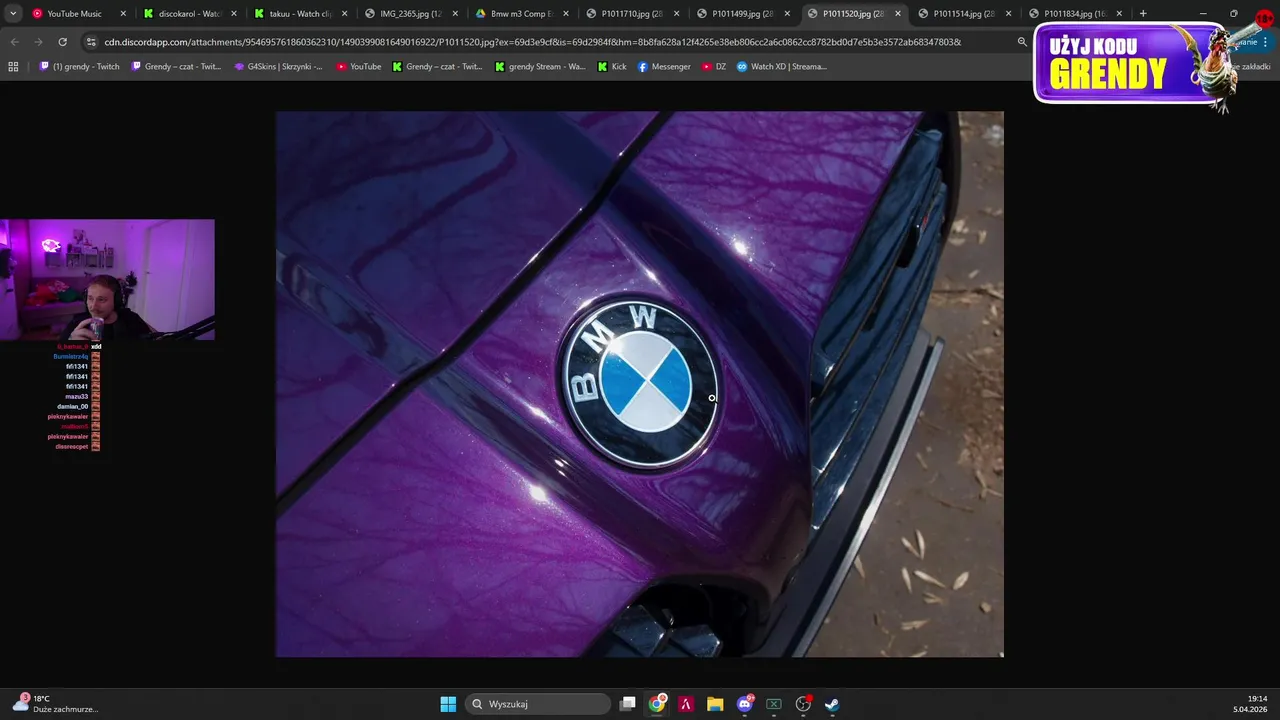Close the discokarol tab
This screenshot has height=720, width=1280.
[234, 14]
